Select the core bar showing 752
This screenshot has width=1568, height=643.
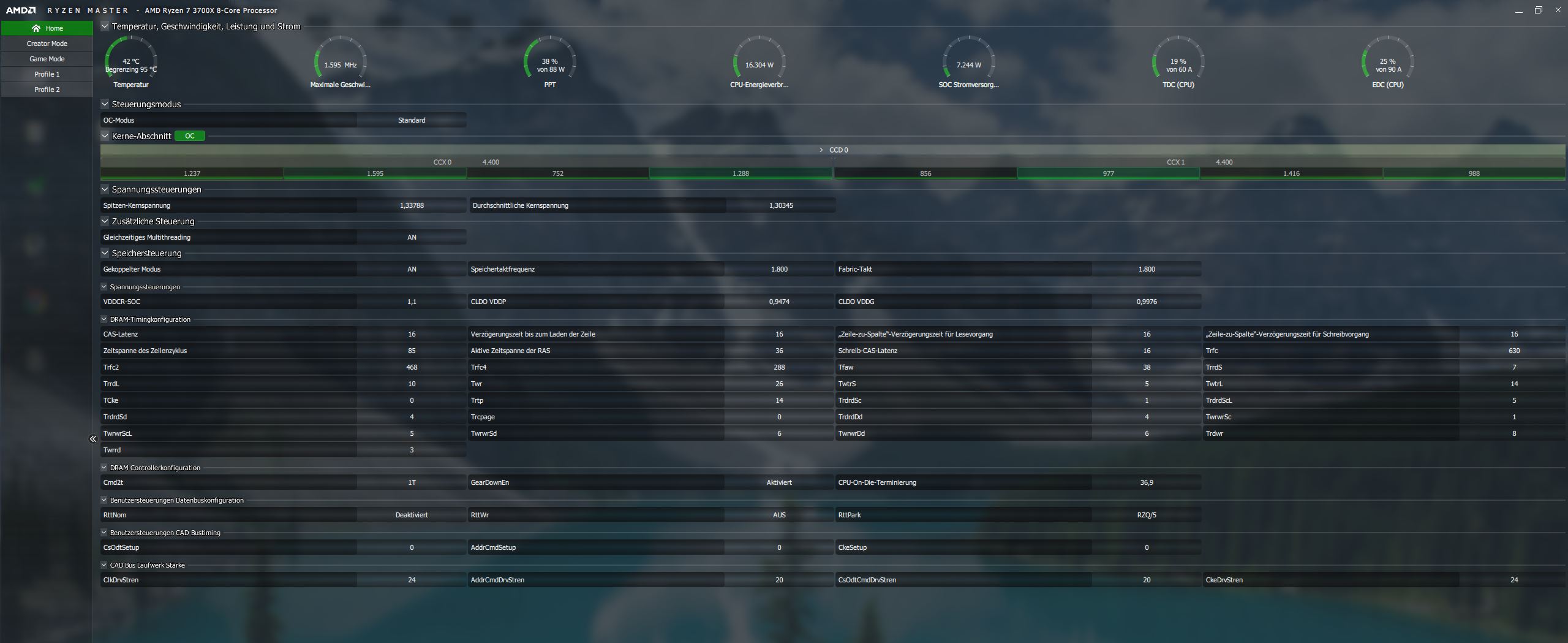point(558,173)
